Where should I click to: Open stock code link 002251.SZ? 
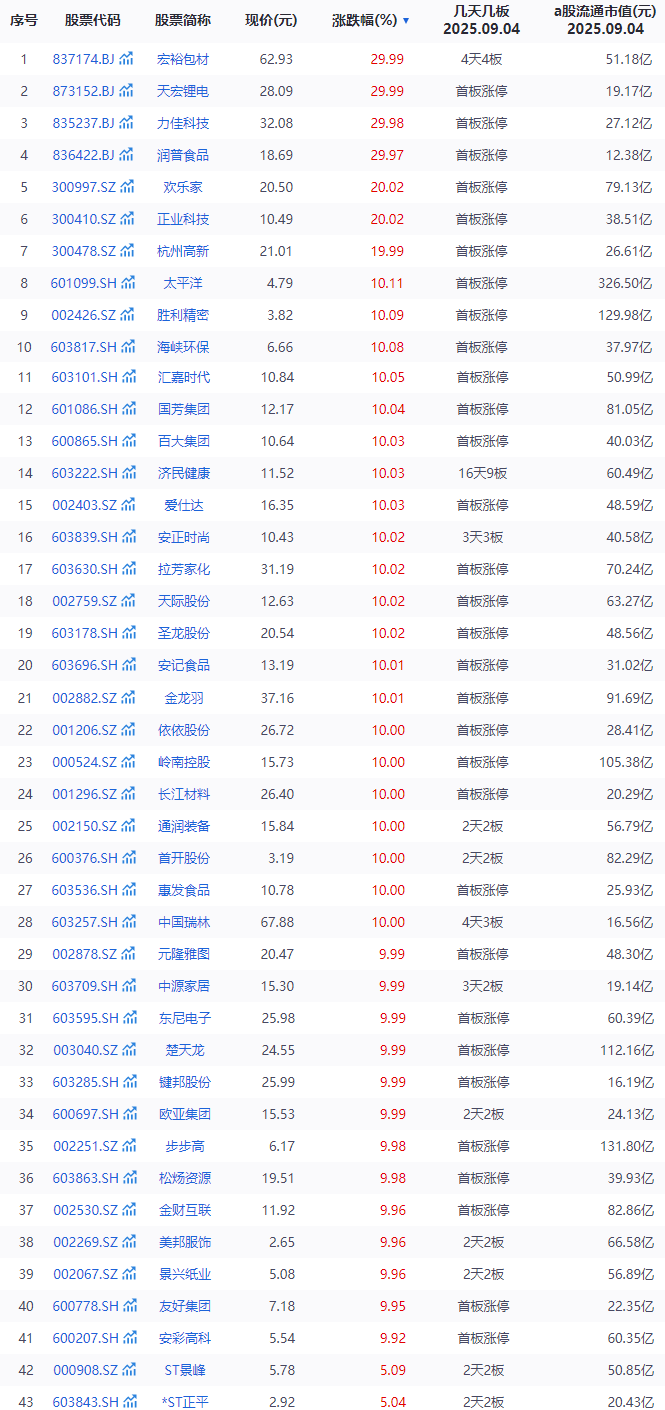click(x=84, y=1146)
